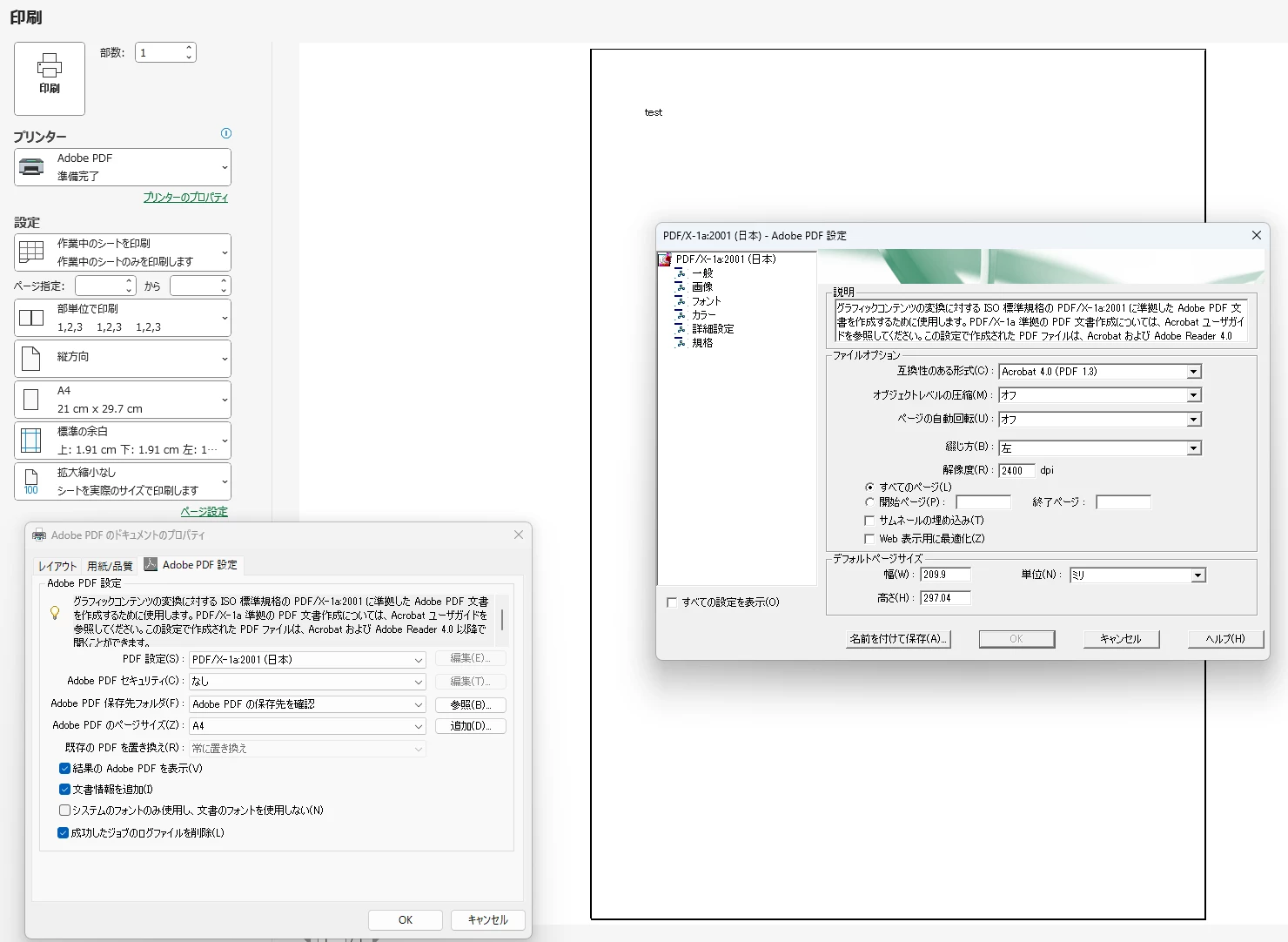Open the オブジェクトレベルの圧縮 dropdown
The image size is (1288, 942).
1100,395
